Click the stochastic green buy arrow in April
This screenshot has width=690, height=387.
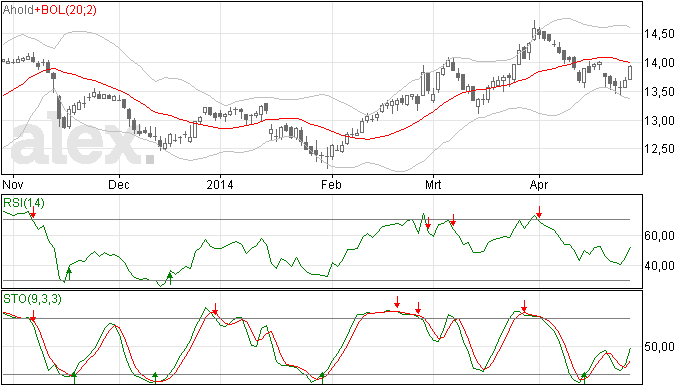point(584,378)
